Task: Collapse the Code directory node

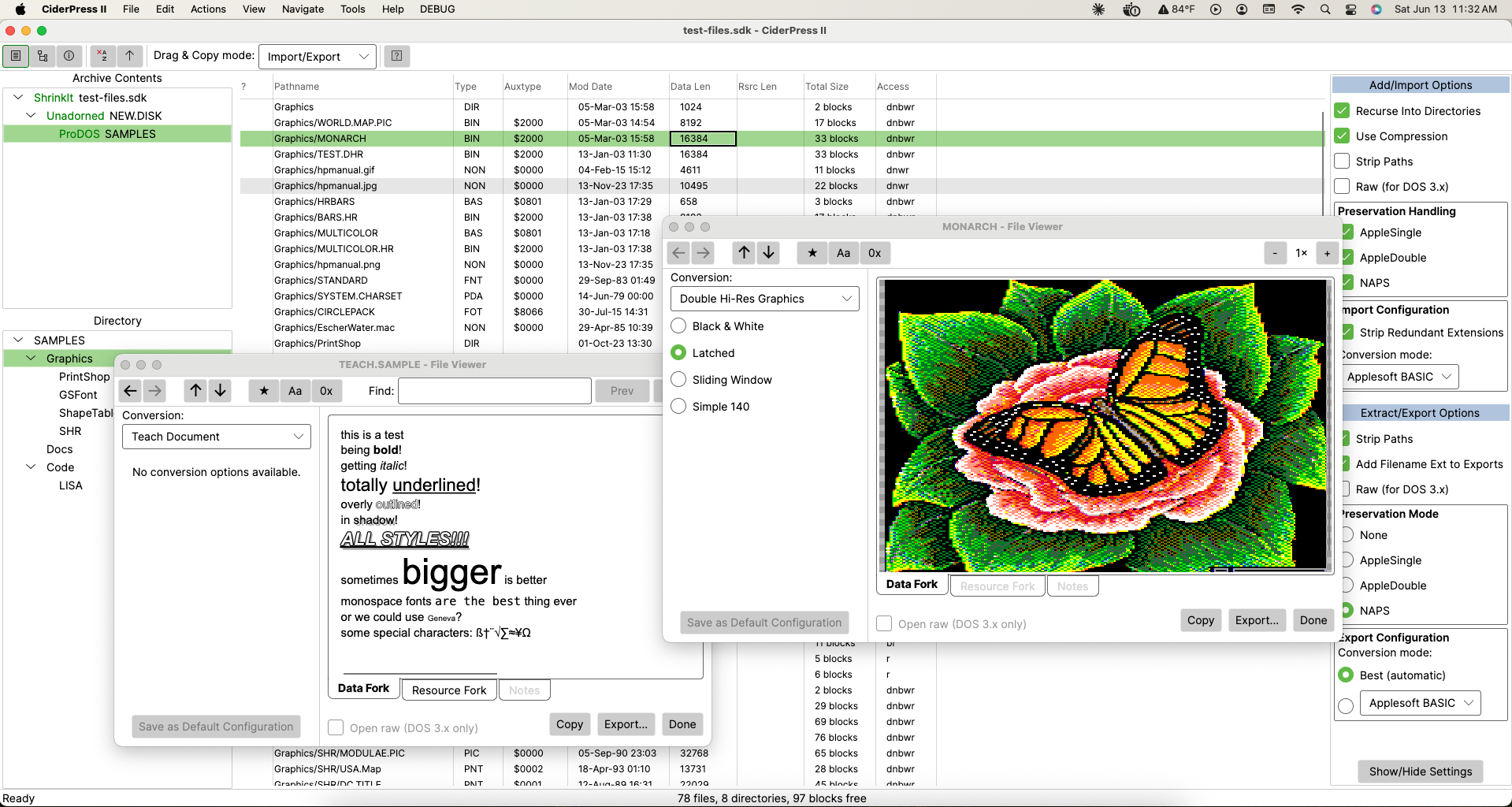Action: point(31,467)
